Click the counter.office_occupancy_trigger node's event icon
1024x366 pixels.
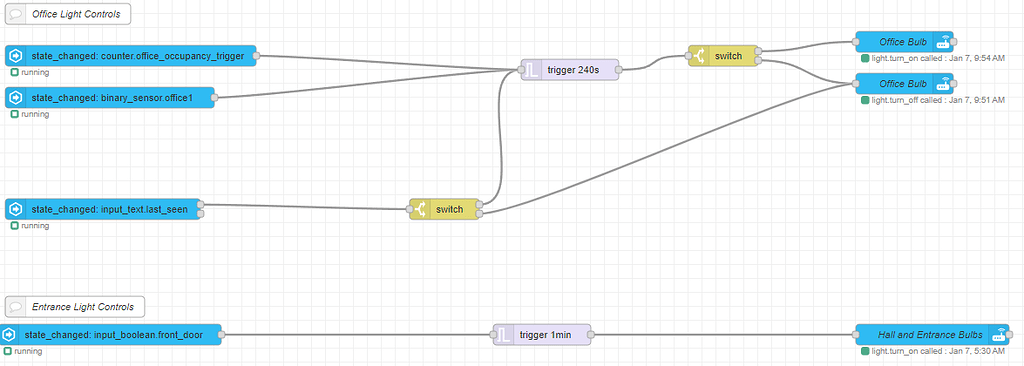[x=15, y=56]
